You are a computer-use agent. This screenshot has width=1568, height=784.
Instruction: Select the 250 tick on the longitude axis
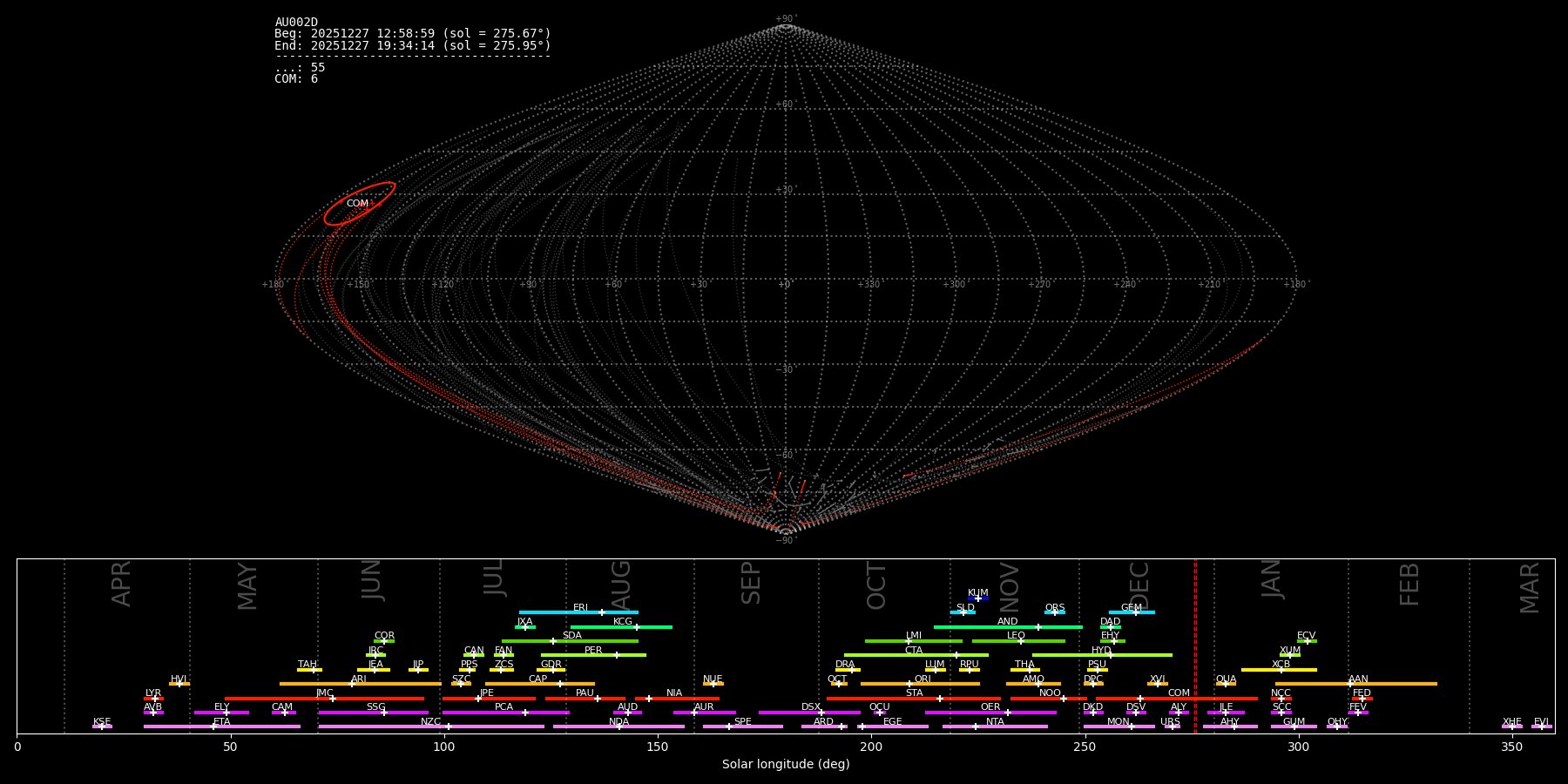click(x=1085, y=747)
